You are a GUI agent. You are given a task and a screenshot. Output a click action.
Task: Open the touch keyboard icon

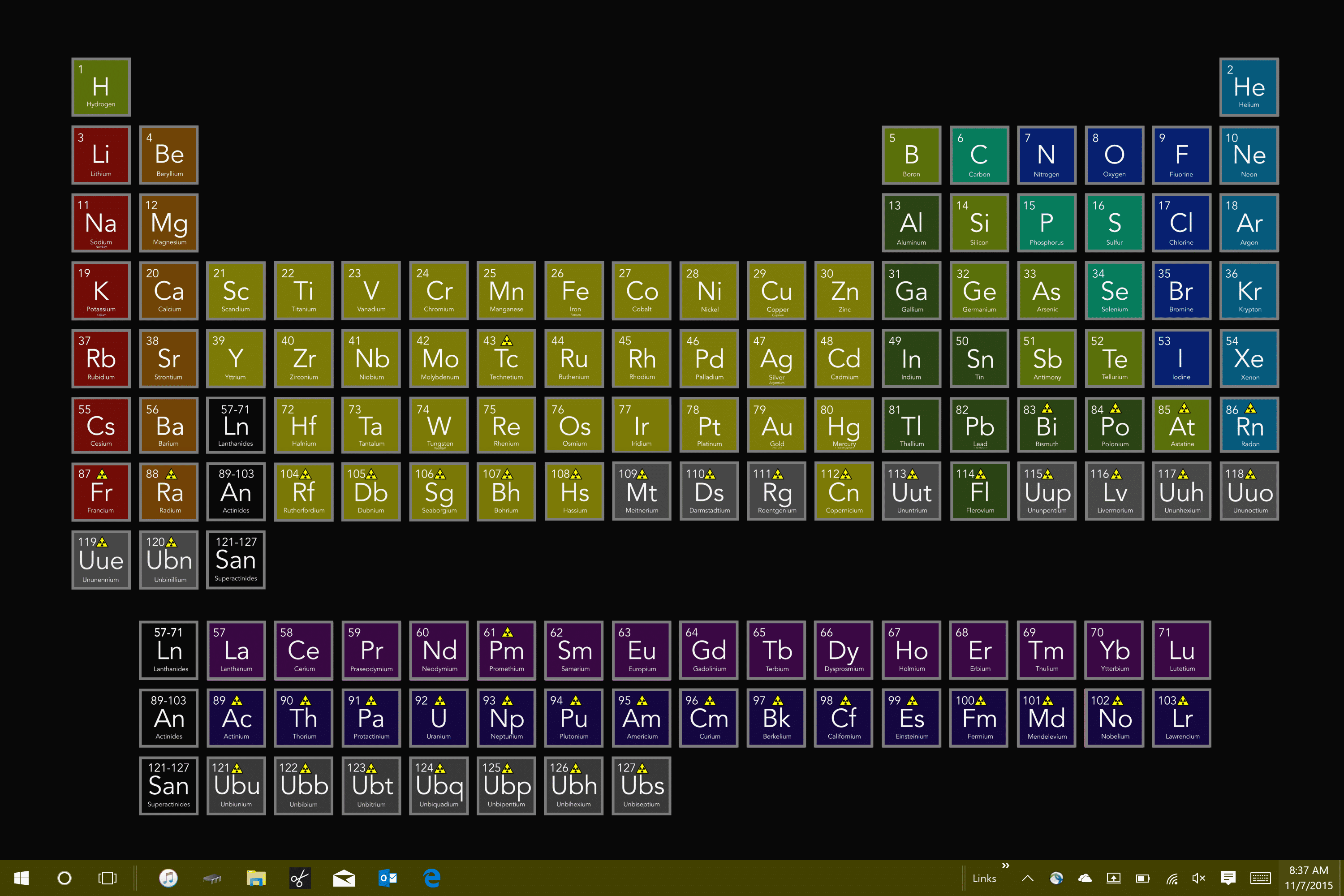1261,878
